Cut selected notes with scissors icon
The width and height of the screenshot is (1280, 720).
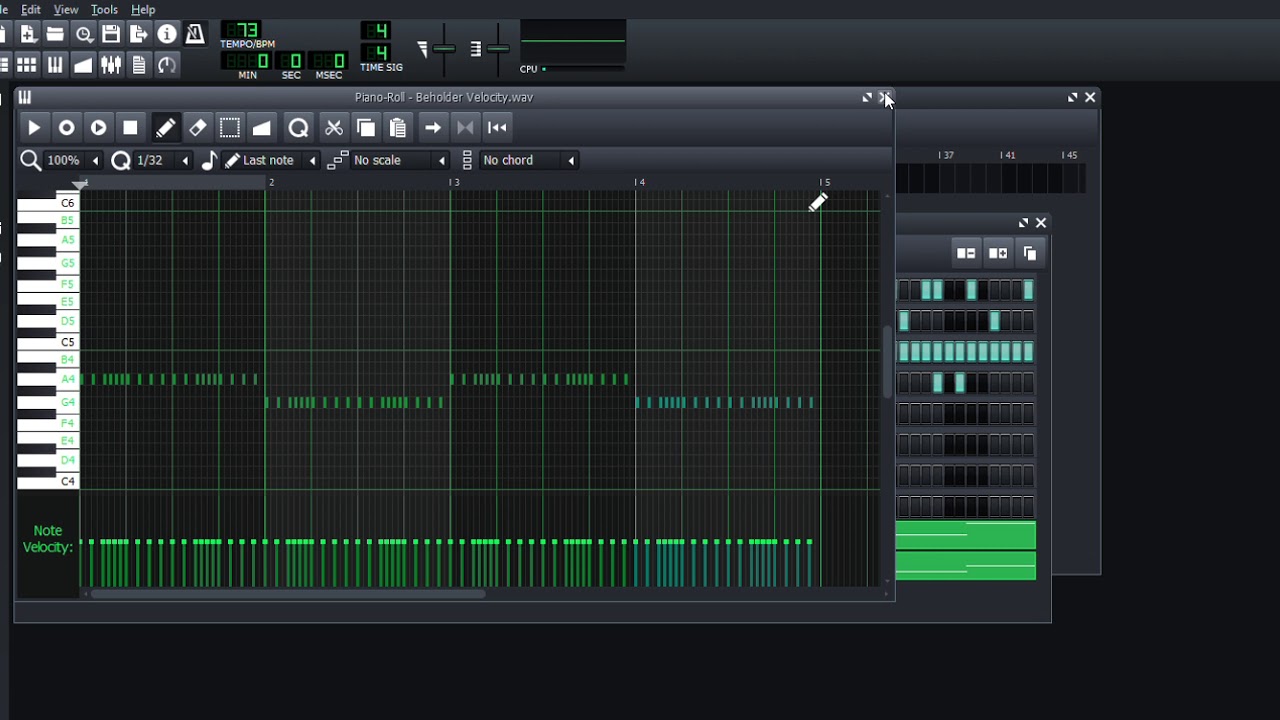coord(334,127)
